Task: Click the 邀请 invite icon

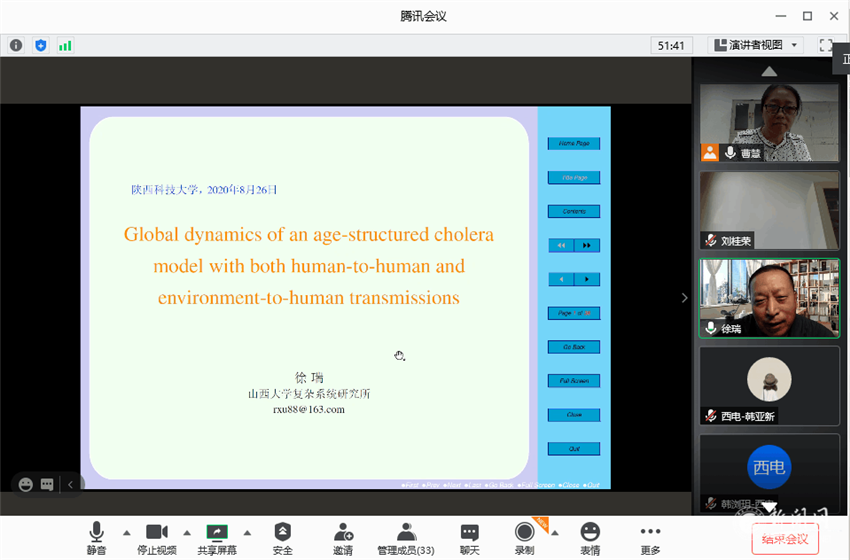Action: coord(343,538)
